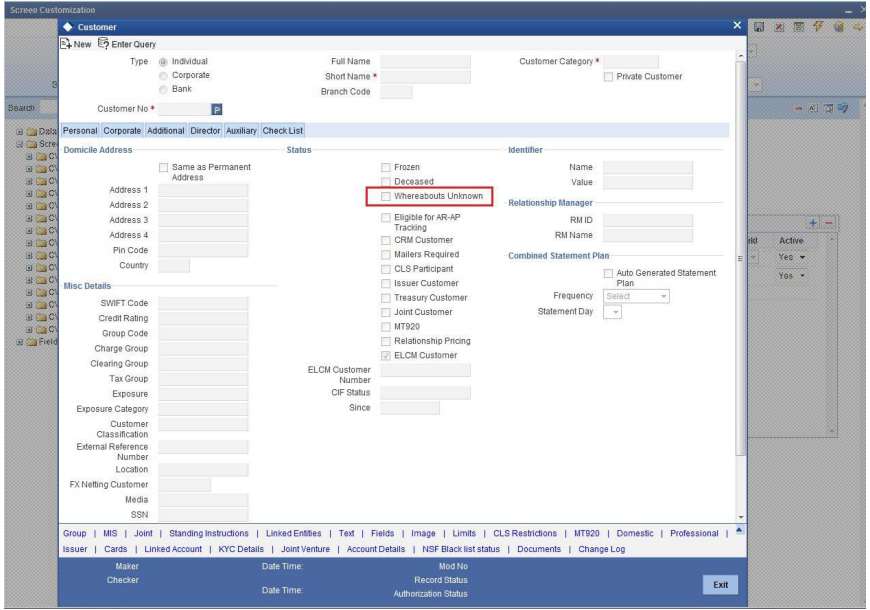The height and width of the screenshot is (610, 870).
Task: Open the first Yes dropdown under Active
Action: click(792, 258)
